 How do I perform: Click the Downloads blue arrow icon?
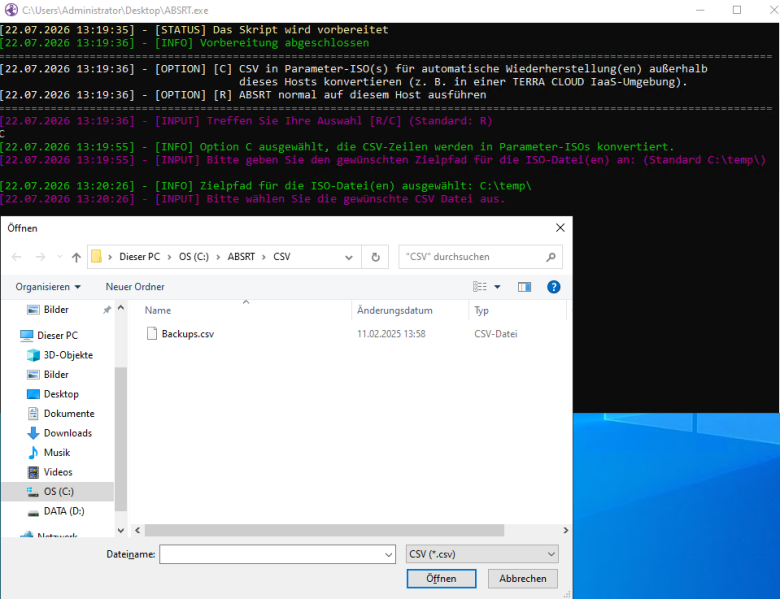[33, 433]
